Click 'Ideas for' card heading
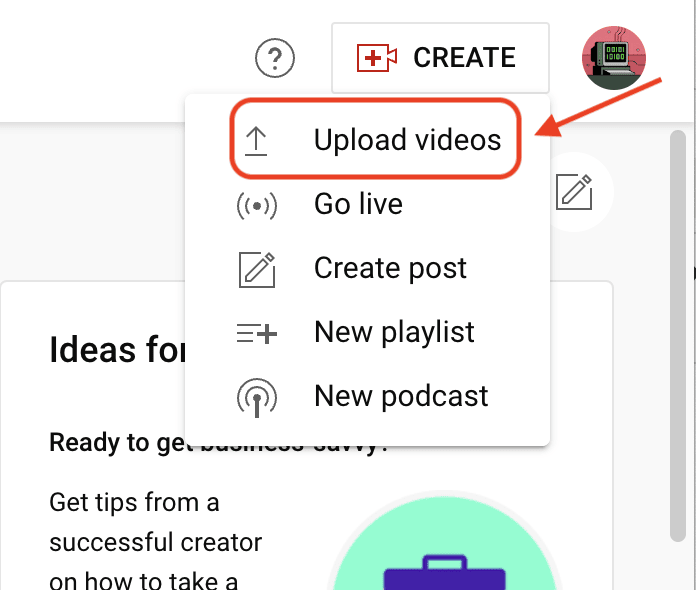 tap(118, 350)
